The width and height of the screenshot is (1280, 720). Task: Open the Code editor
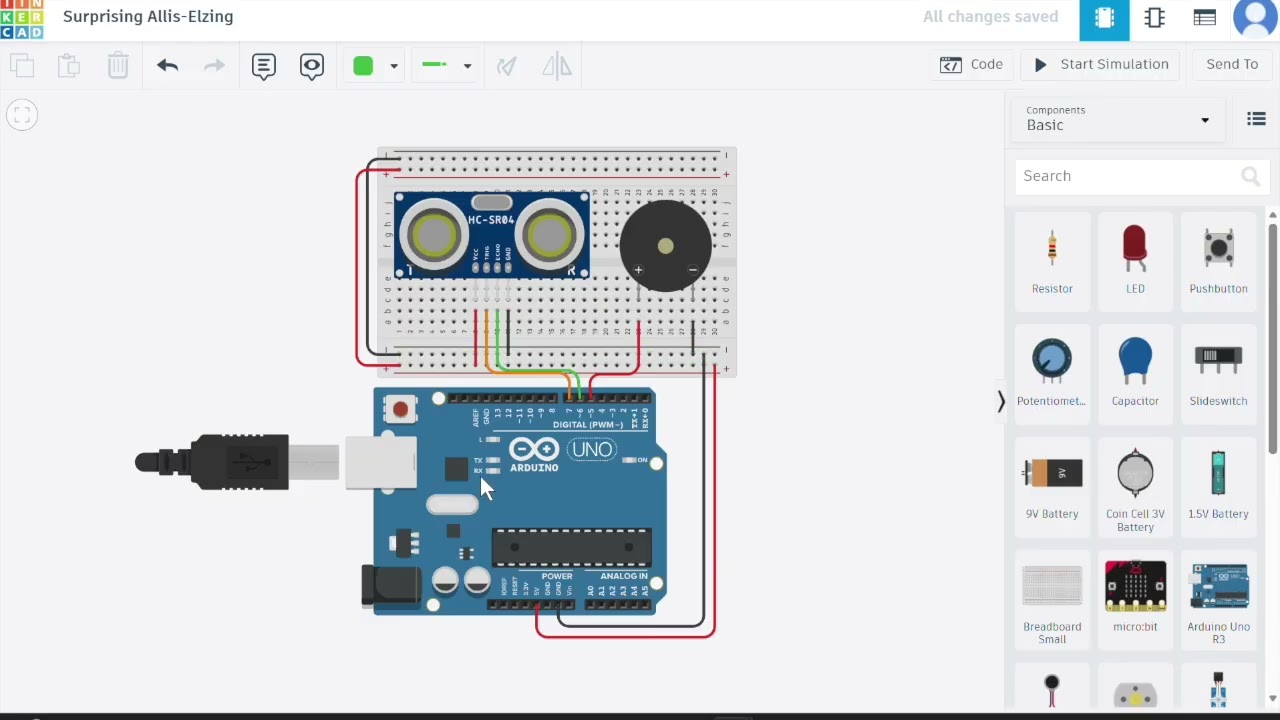coord(972,64)
